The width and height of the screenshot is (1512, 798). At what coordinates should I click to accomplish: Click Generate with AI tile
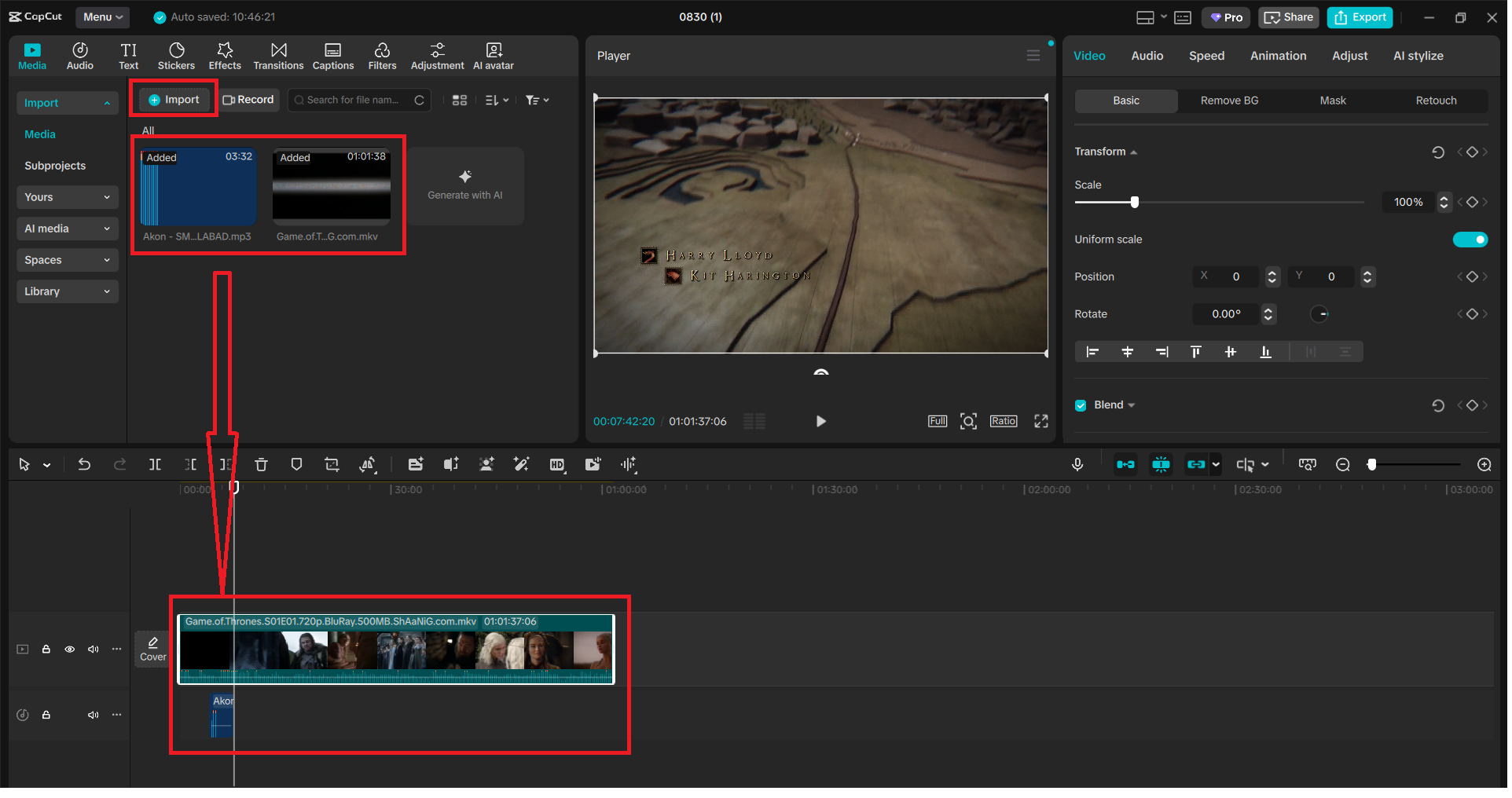[465, 186]
